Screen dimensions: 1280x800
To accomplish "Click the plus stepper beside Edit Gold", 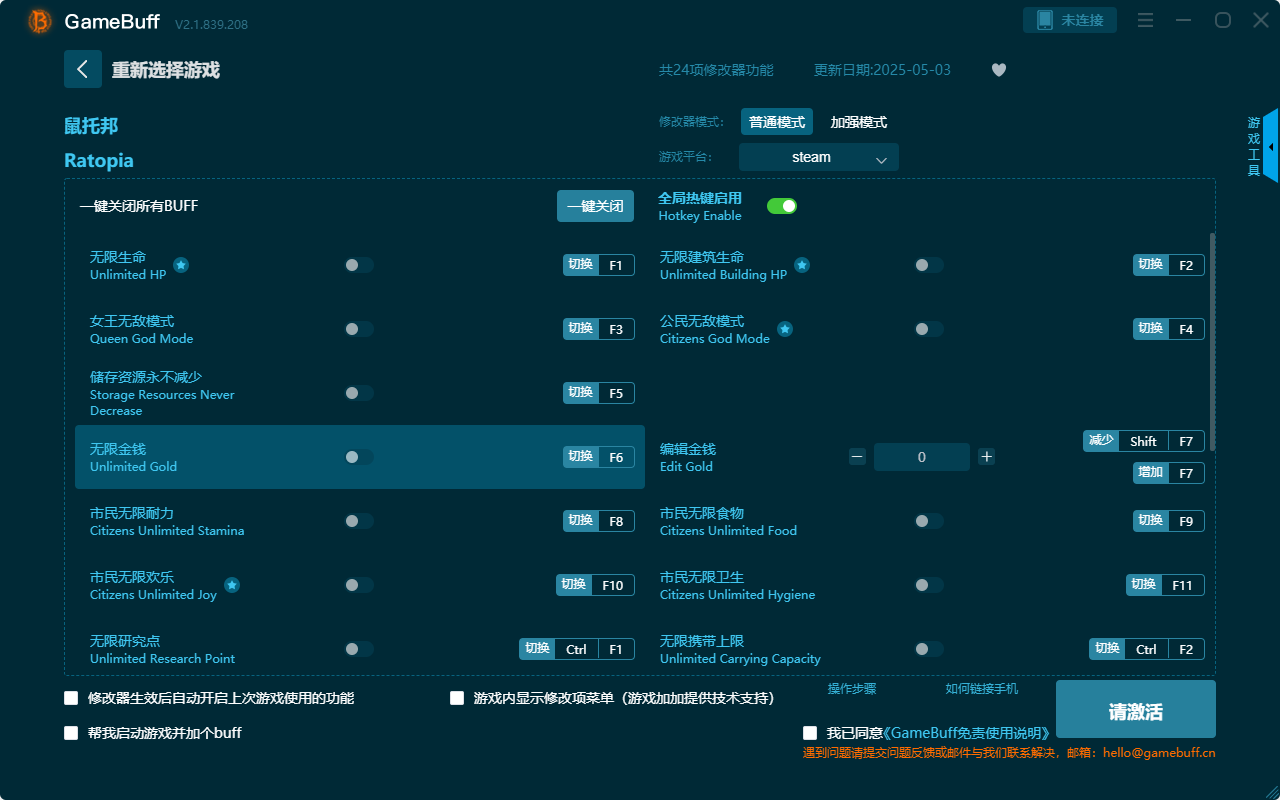I will [986, 456].
